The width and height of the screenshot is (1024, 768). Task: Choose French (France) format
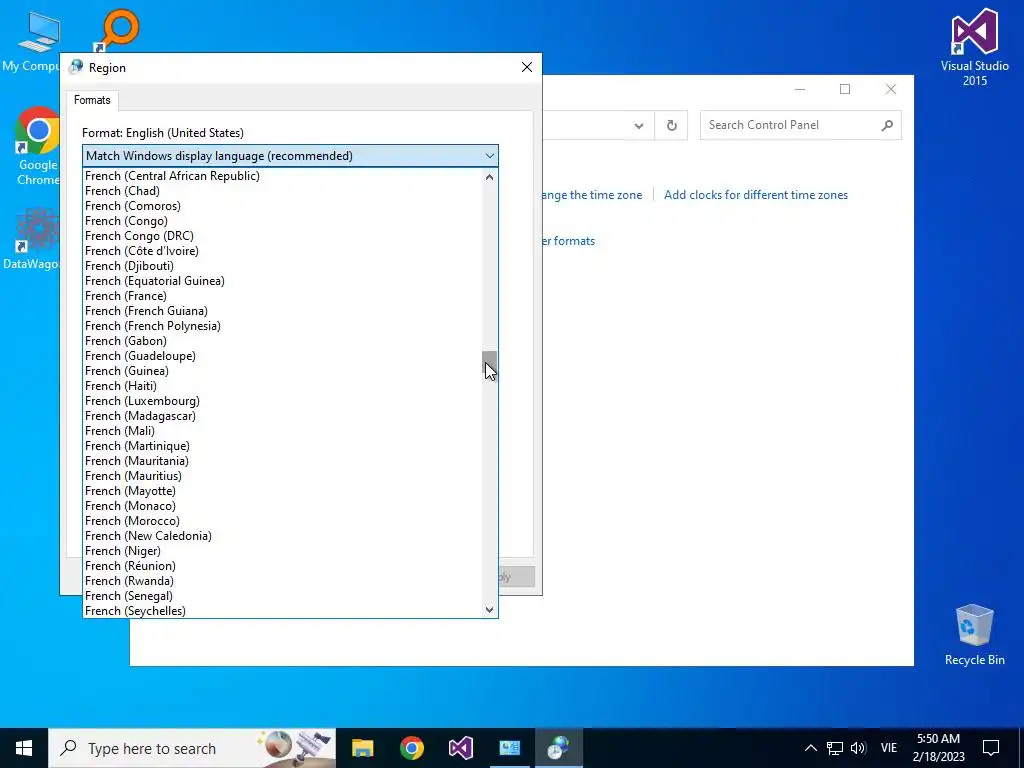point(283,296)
